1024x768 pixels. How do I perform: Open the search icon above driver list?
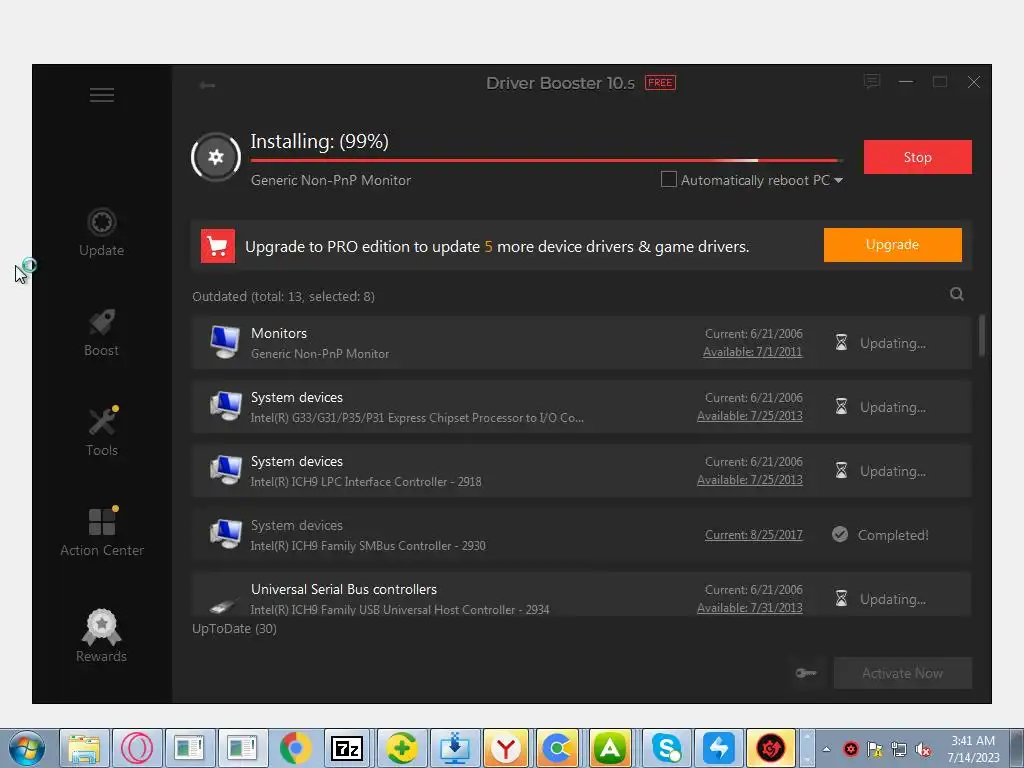957,294
